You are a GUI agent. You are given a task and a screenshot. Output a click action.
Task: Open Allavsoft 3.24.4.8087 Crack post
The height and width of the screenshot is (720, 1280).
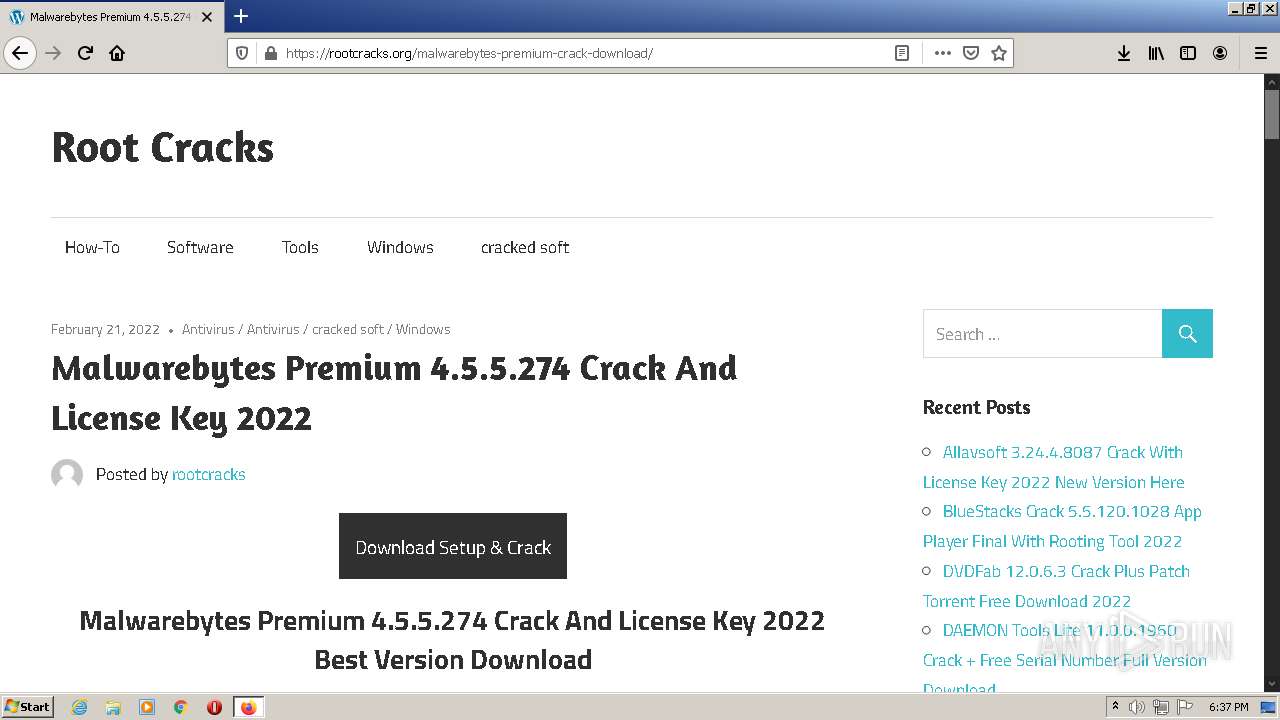(x=1053, y=467)
